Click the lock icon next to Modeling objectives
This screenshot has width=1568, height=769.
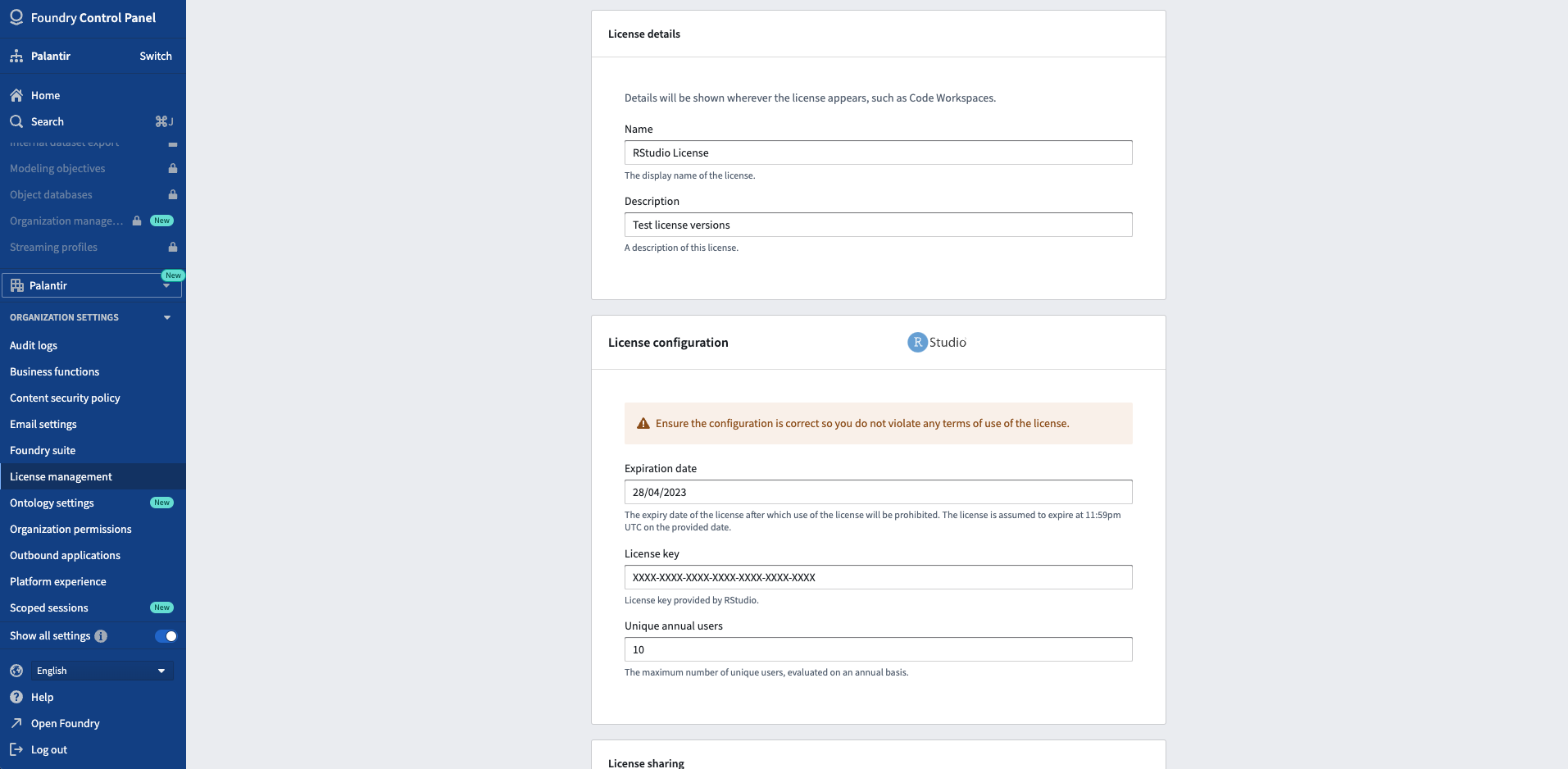coord(173,168)
